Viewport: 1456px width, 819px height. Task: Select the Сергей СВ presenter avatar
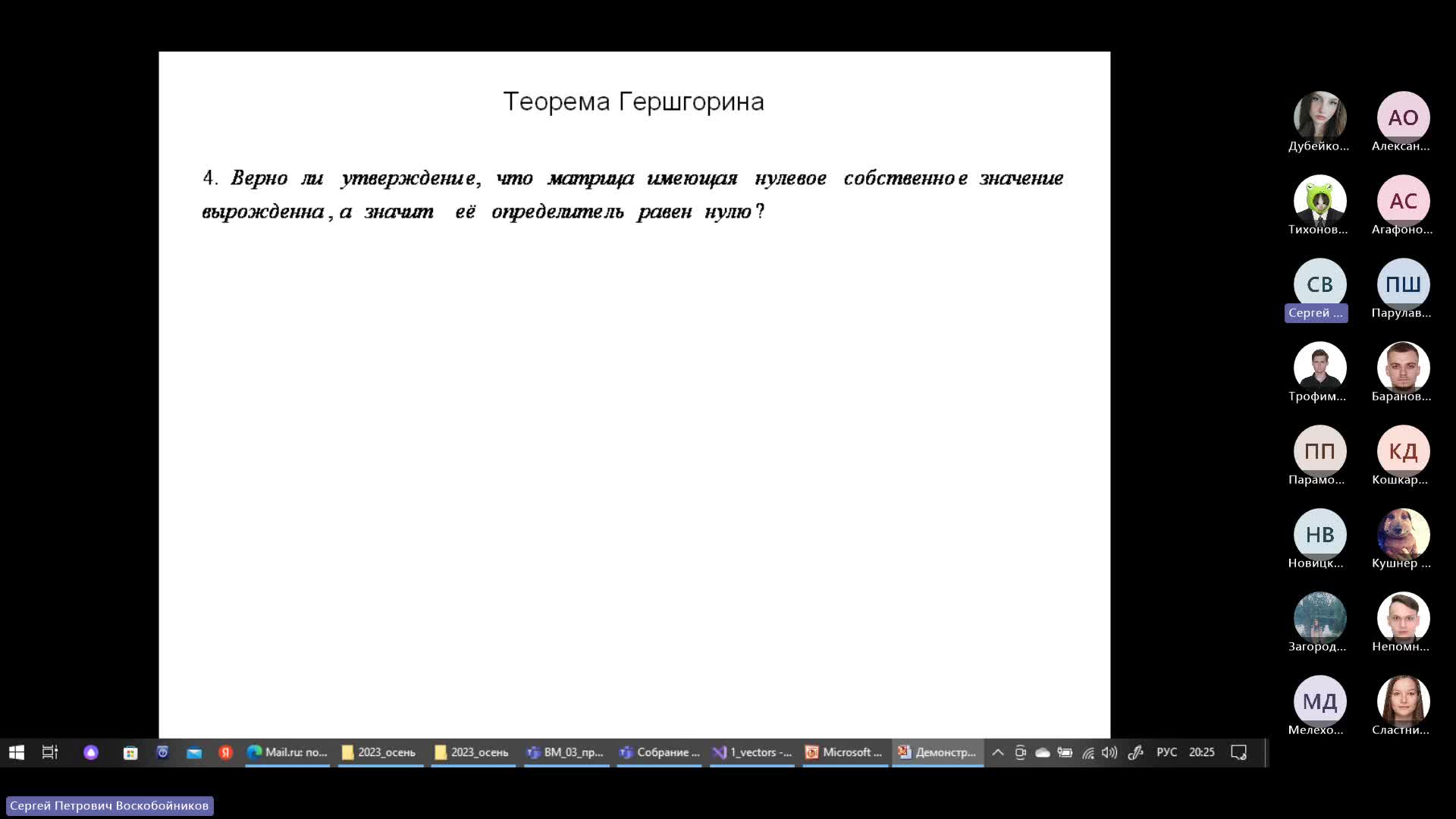(1319, 284)
